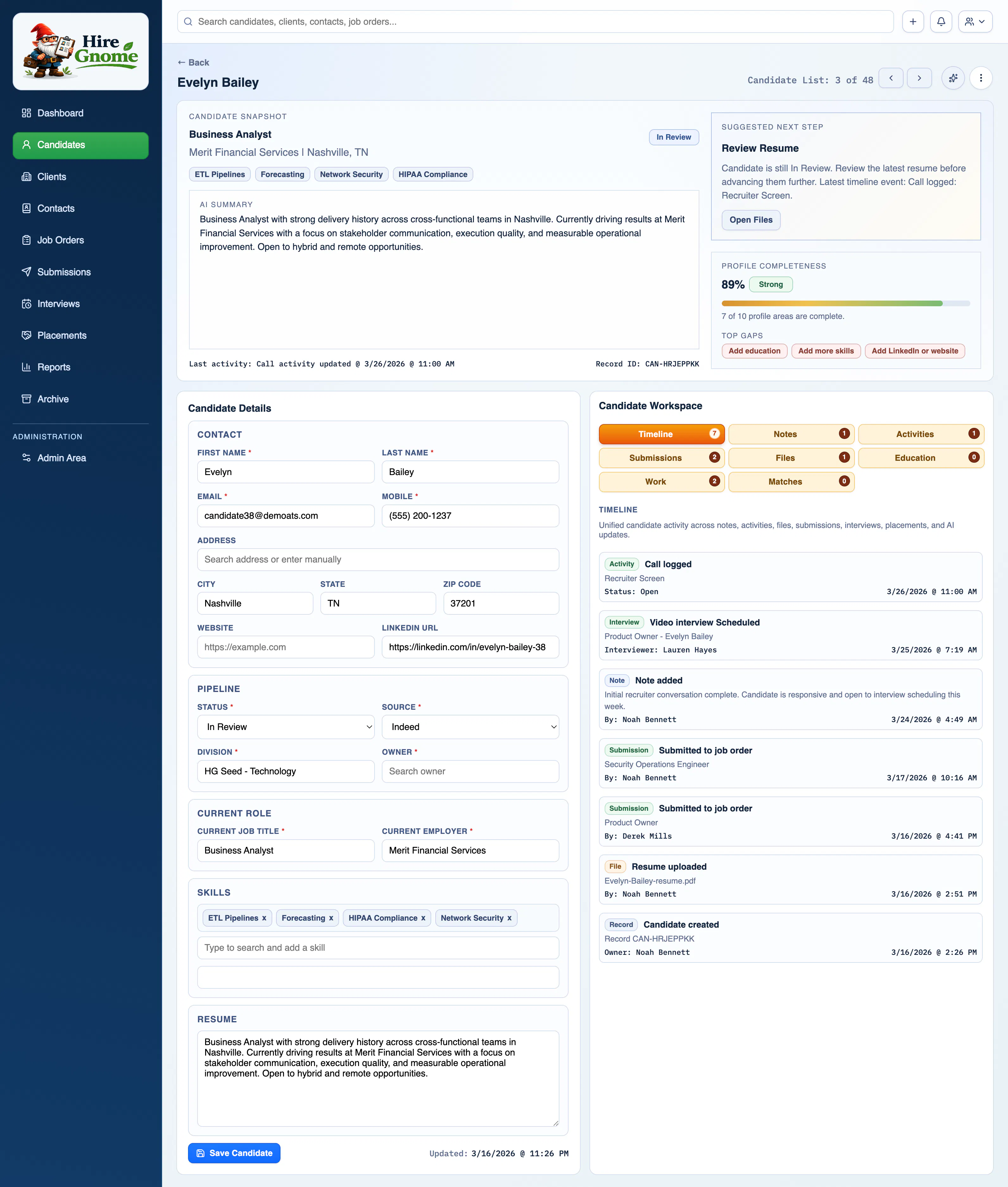Screen dimensions: 1008x1187
Task: Open the Work tab
Action: 662,482
